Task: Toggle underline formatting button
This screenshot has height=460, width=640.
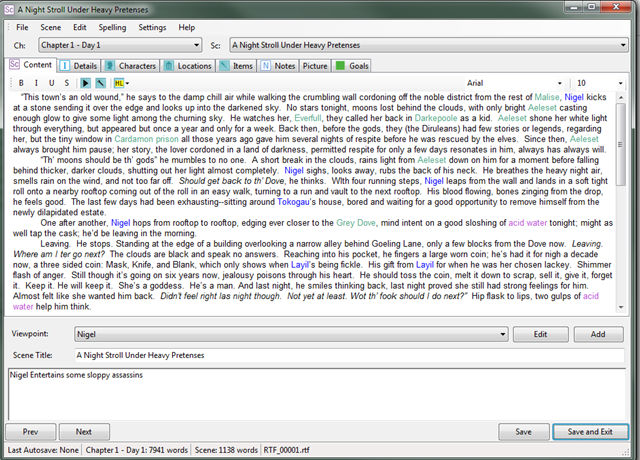Action: point(51,83)
